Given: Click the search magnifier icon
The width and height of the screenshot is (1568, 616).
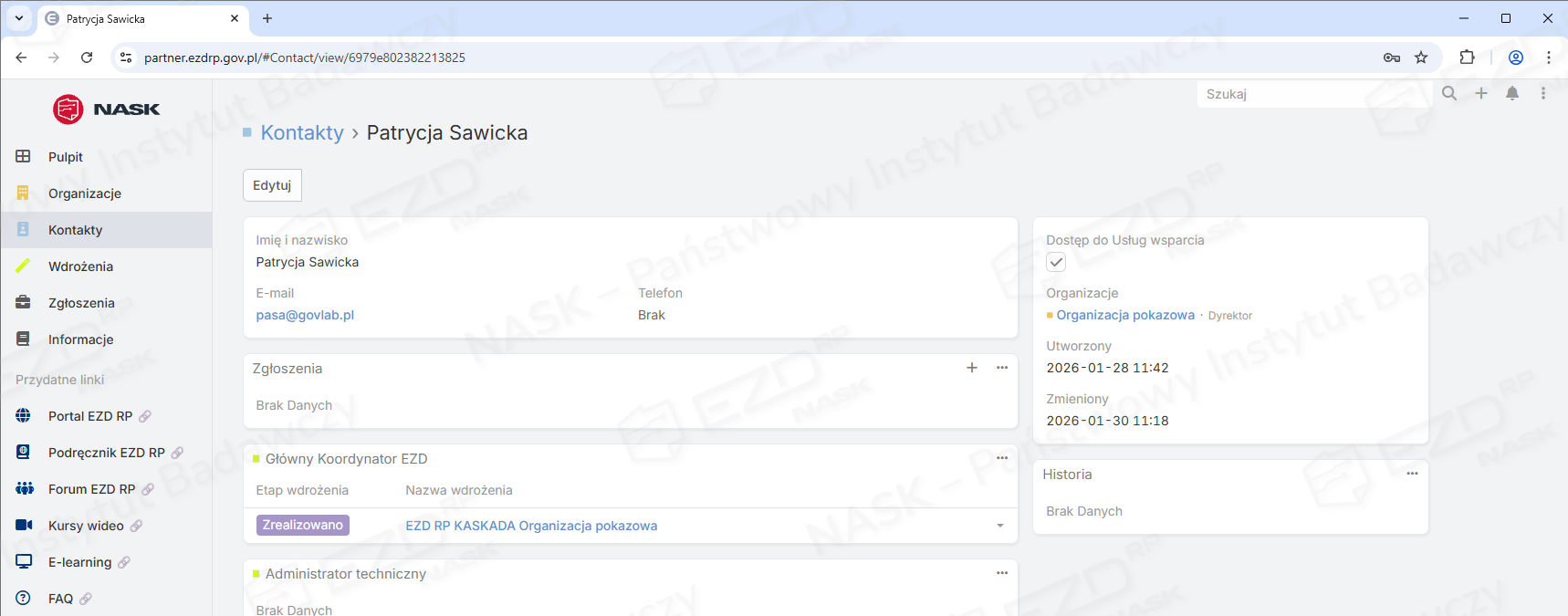Looking at the screenshot, I should tap(1449, 93).
